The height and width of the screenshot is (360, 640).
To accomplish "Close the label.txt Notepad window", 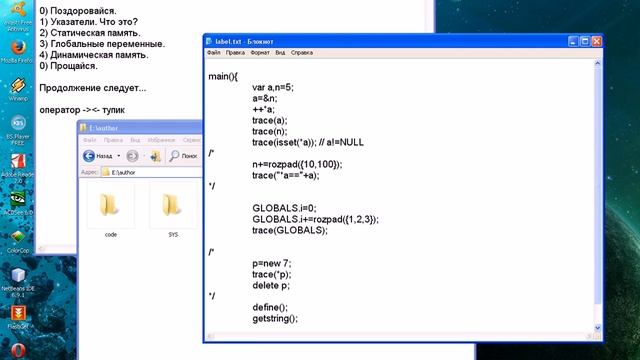I will [597, 41].
